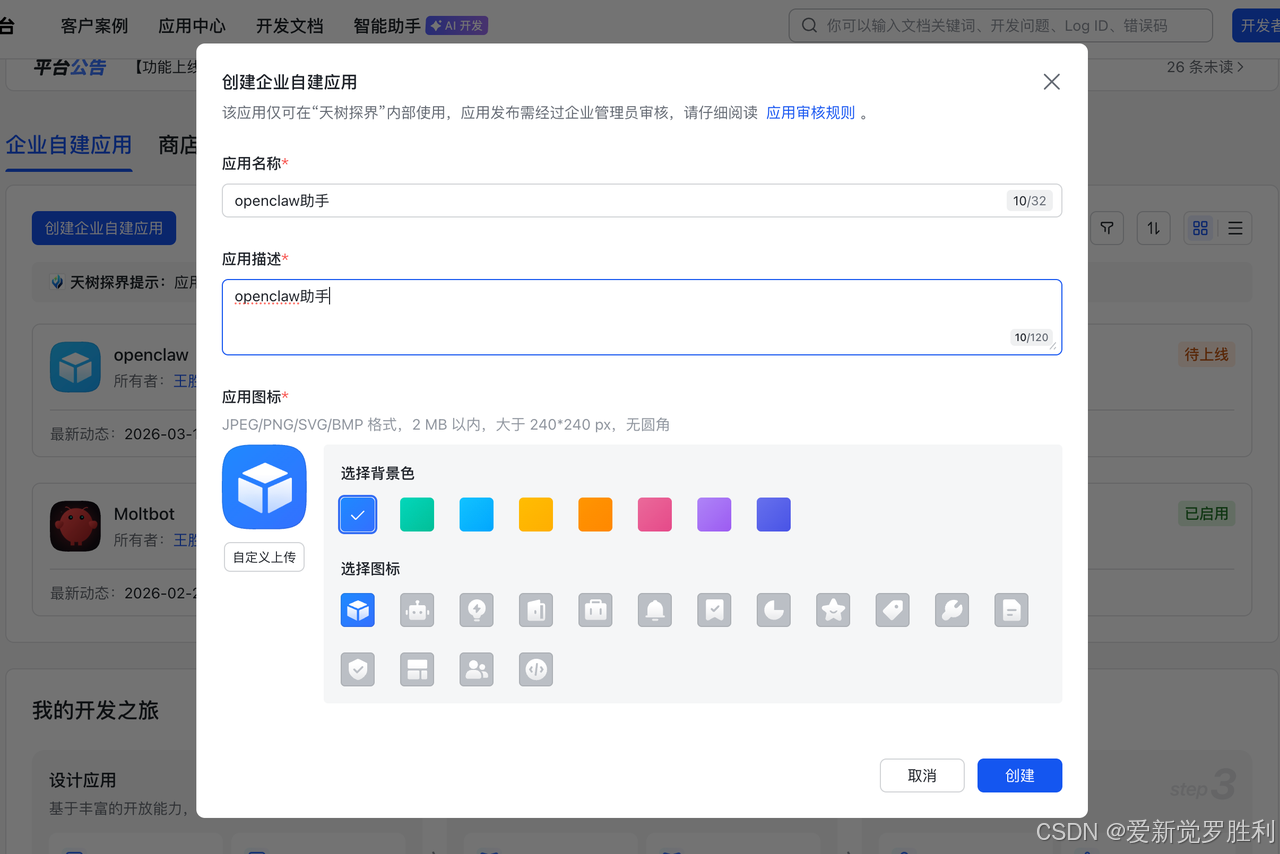Pick the purple background color
The image size is (1280, 854).
click(x=714, y=514)
